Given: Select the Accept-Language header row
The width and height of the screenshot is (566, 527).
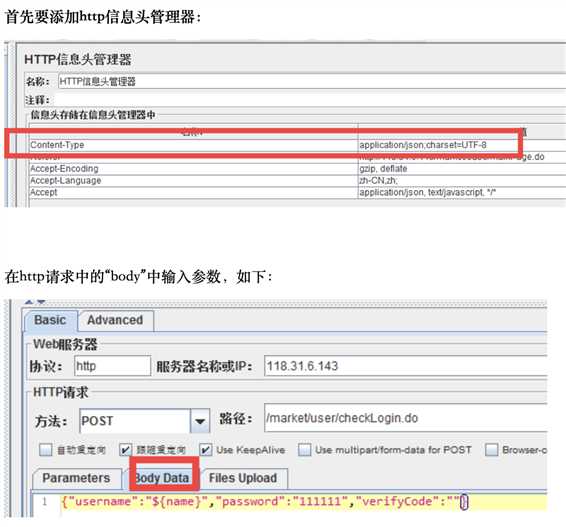Looking at the screenshot, I should pyautogui.click(x=297, y=181).
